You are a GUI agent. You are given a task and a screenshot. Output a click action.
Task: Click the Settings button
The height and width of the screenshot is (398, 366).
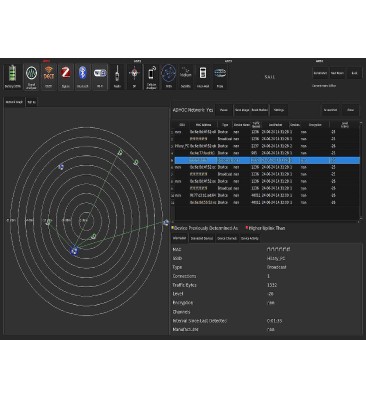click(279, 110)
